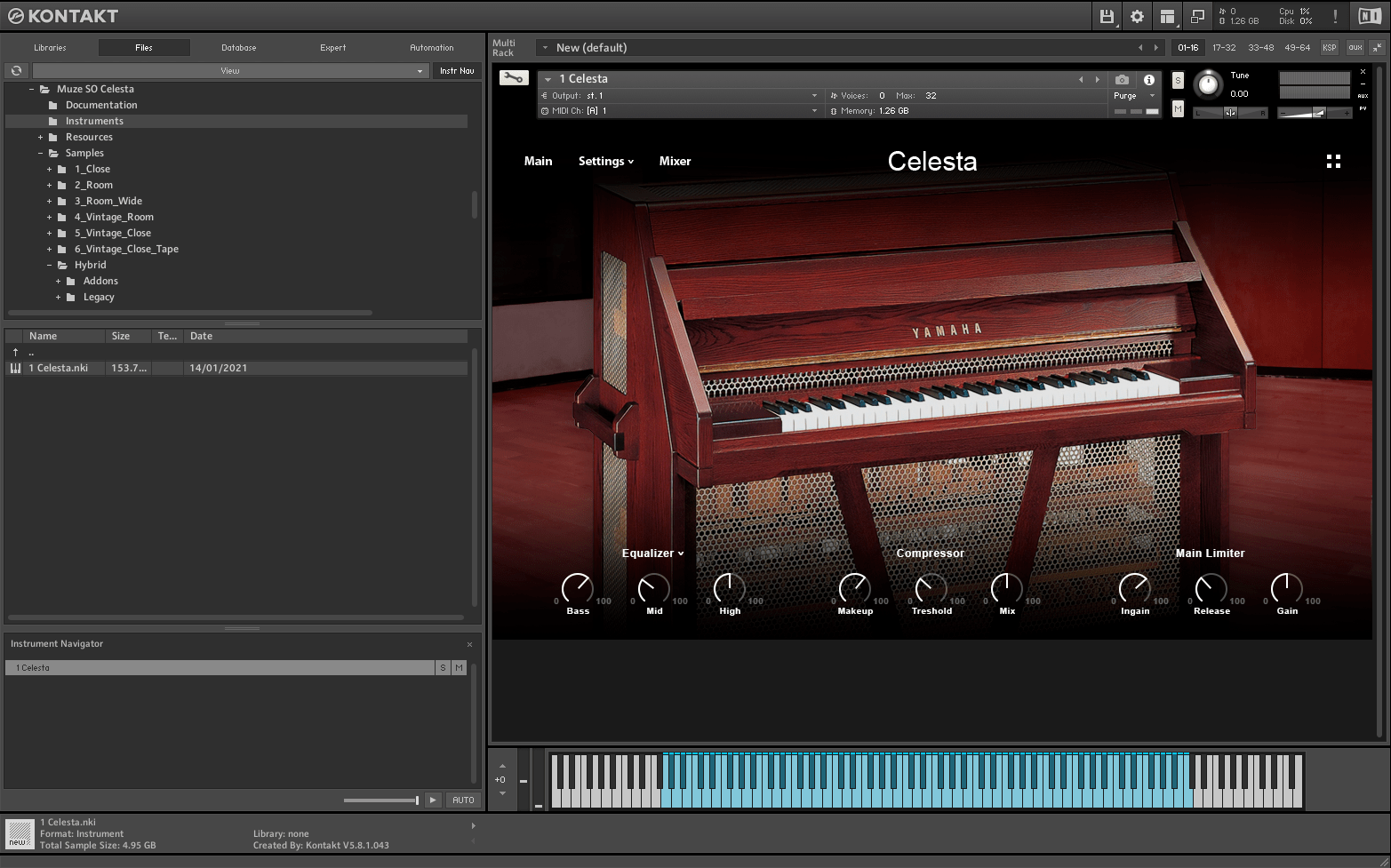
Task: Expand the 1_Close samples folder
Action: pyautogui.click(x=49, y=169)
